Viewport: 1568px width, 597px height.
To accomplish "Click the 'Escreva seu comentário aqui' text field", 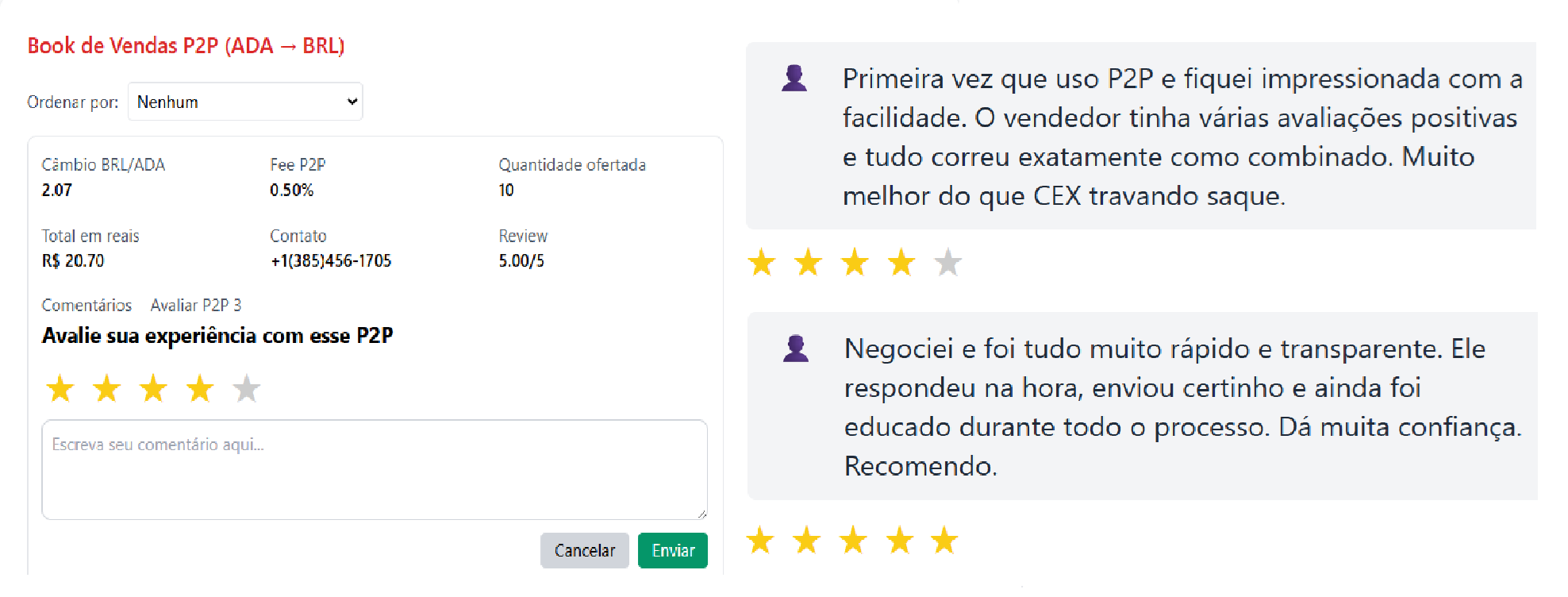I will click(x=374, y=470).
